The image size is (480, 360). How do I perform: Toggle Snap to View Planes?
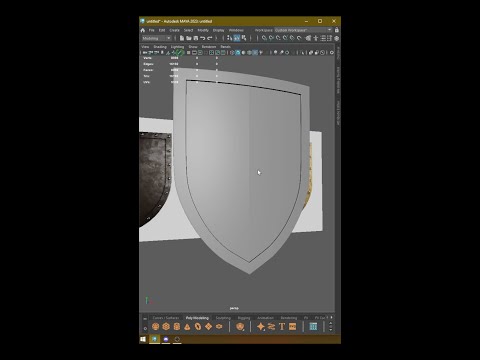click(292, 38)
